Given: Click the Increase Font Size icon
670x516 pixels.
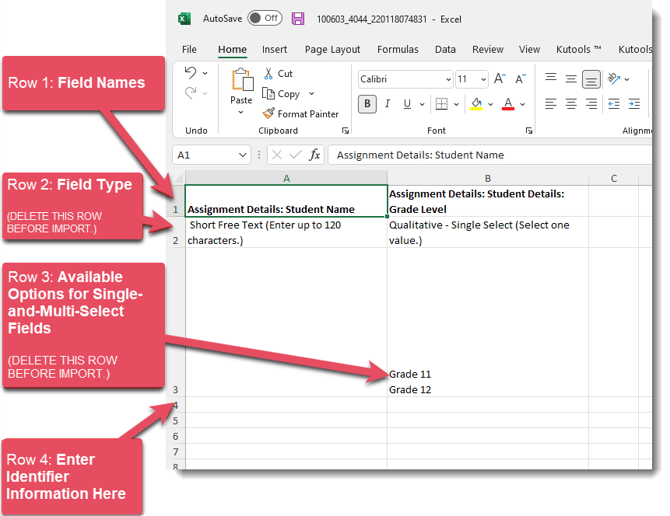Looking at the screenshot, I should tap(500, 79).
